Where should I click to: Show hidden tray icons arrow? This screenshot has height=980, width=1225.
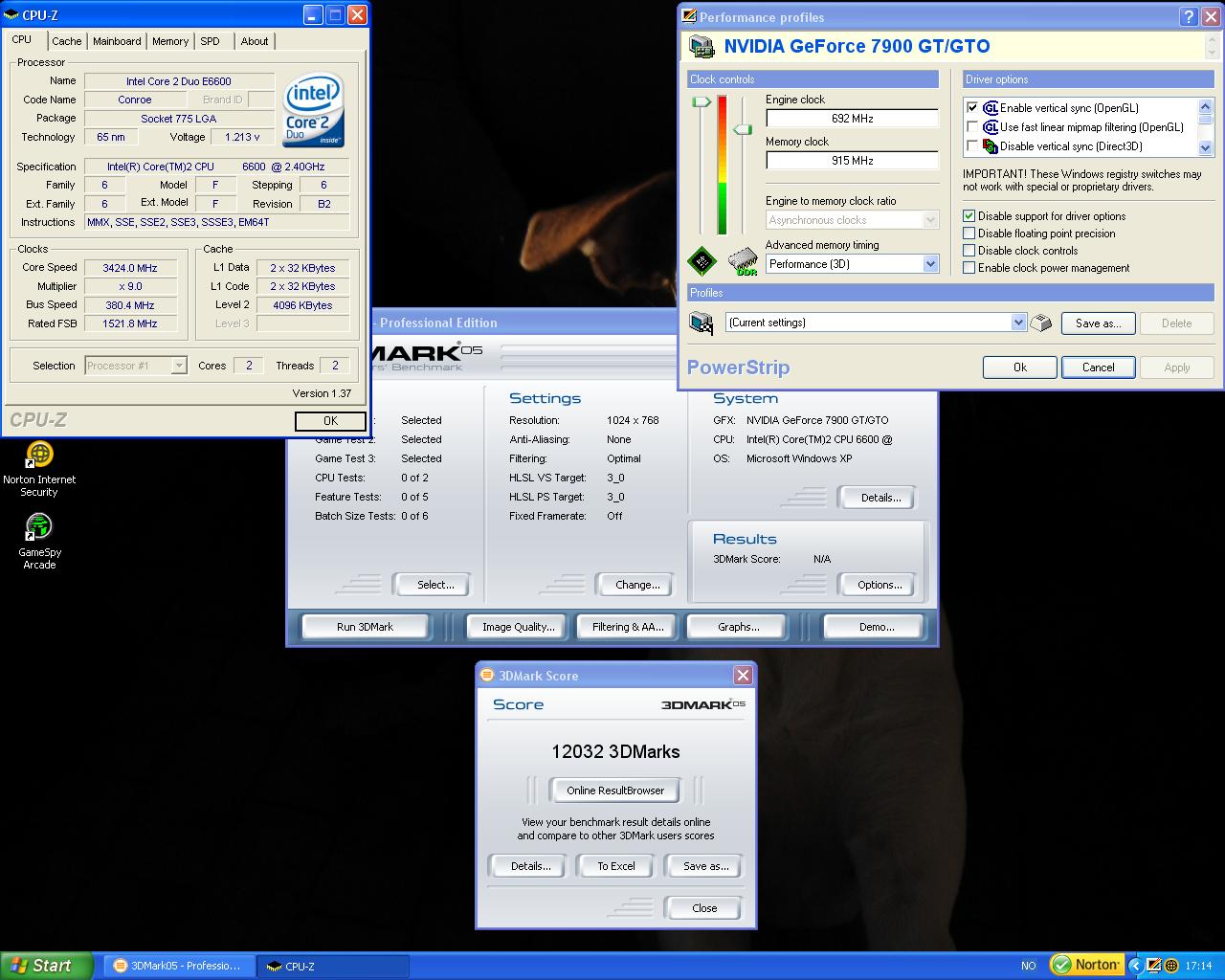click(1135, 966)
